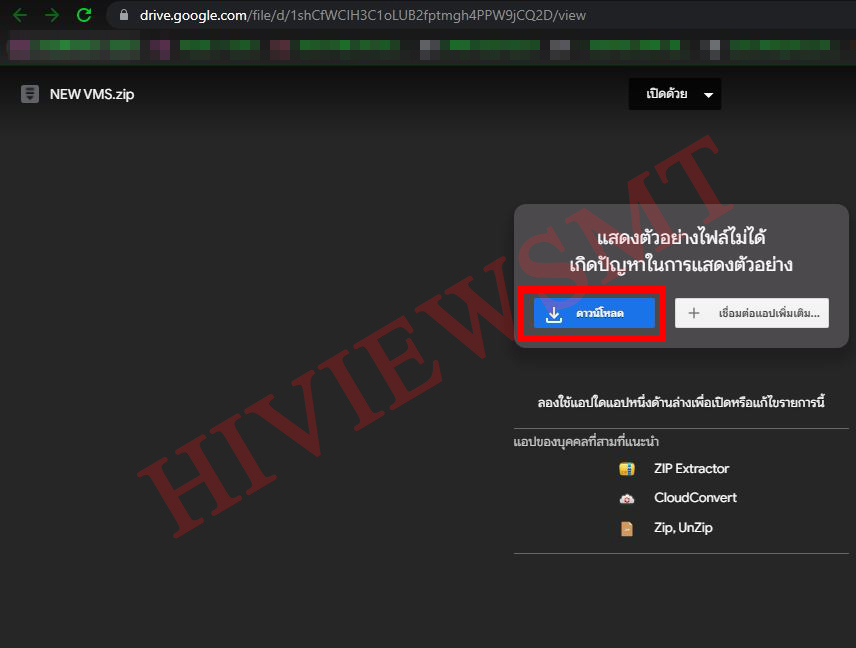Select Zip, UnZip from suggested apps
This screenshot has width=856, height=648.
[683, 528]
